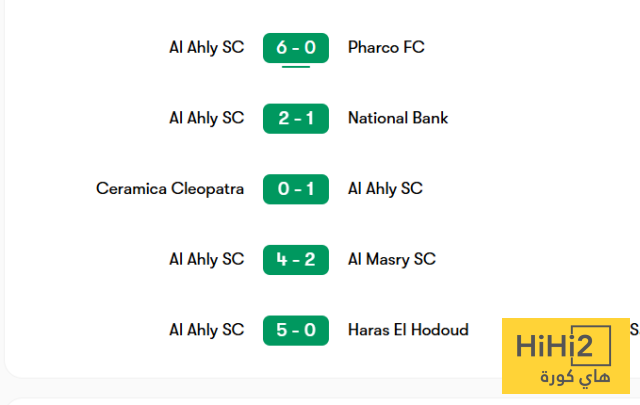Select the 0 - 1 score badge
Viewport: 640px width, 405px height.
pyautogui.click(x=296, y=188)
